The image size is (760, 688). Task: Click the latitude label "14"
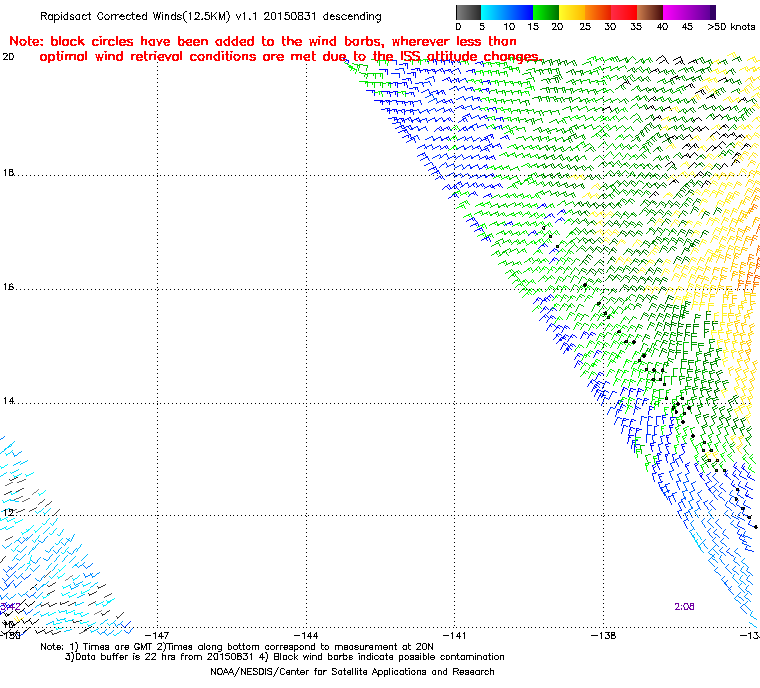point(8,401)
